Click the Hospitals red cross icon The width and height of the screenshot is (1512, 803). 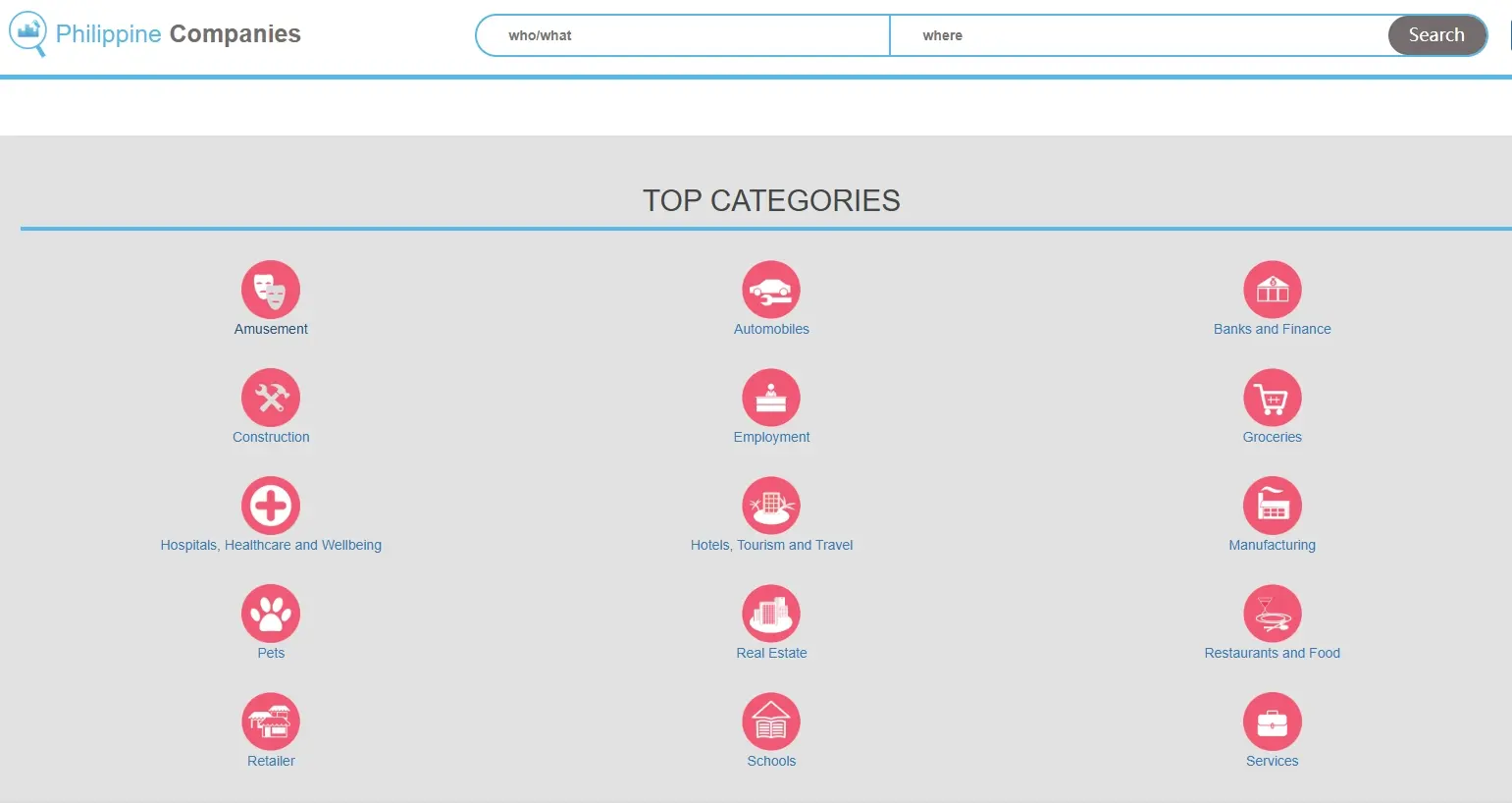tap(271, 506)
